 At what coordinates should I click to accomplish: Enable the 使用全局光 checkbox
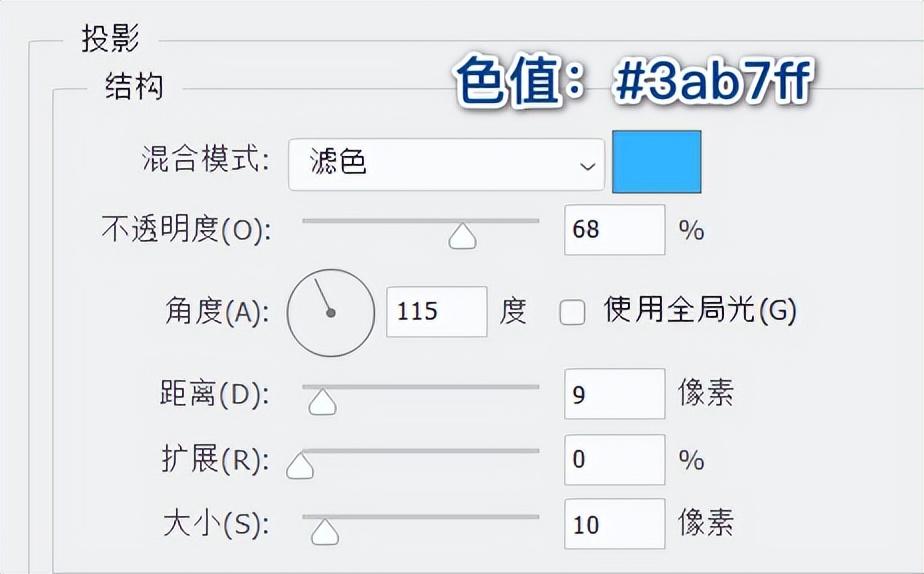572,313
